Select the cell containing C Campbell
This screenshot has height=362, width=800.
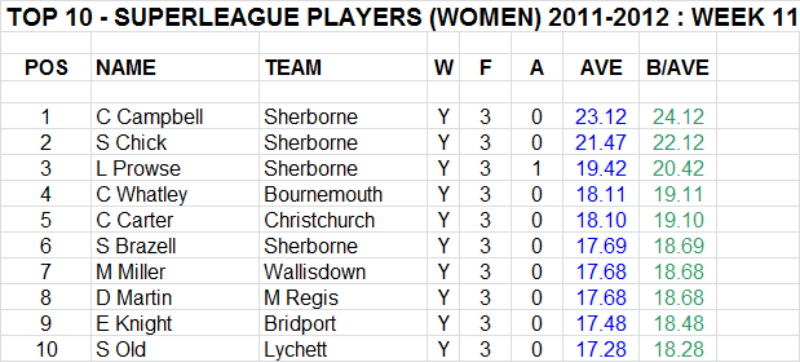click(x=175, y=117)
